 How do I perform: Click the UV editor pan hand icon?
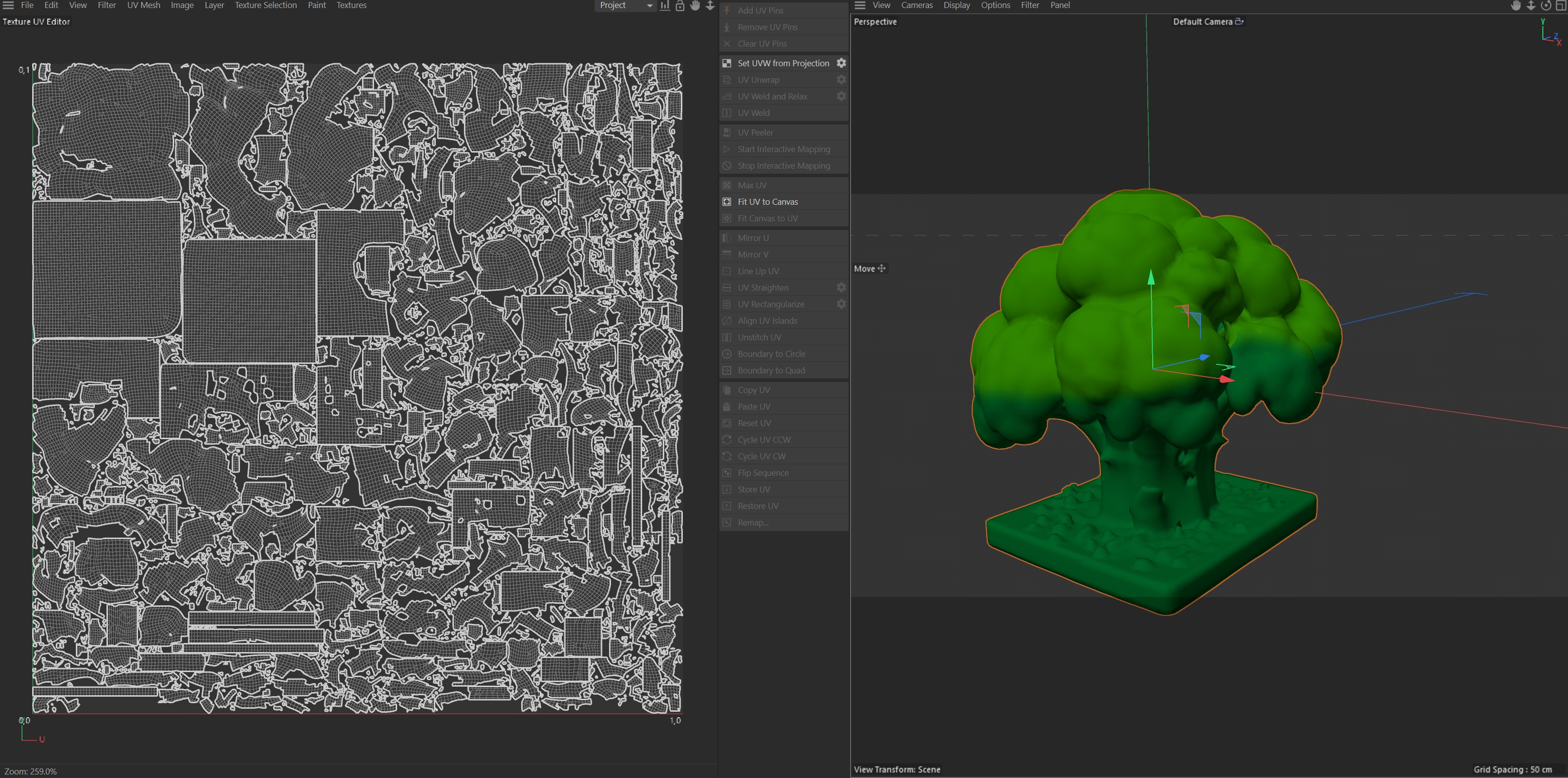coord(694,6)
